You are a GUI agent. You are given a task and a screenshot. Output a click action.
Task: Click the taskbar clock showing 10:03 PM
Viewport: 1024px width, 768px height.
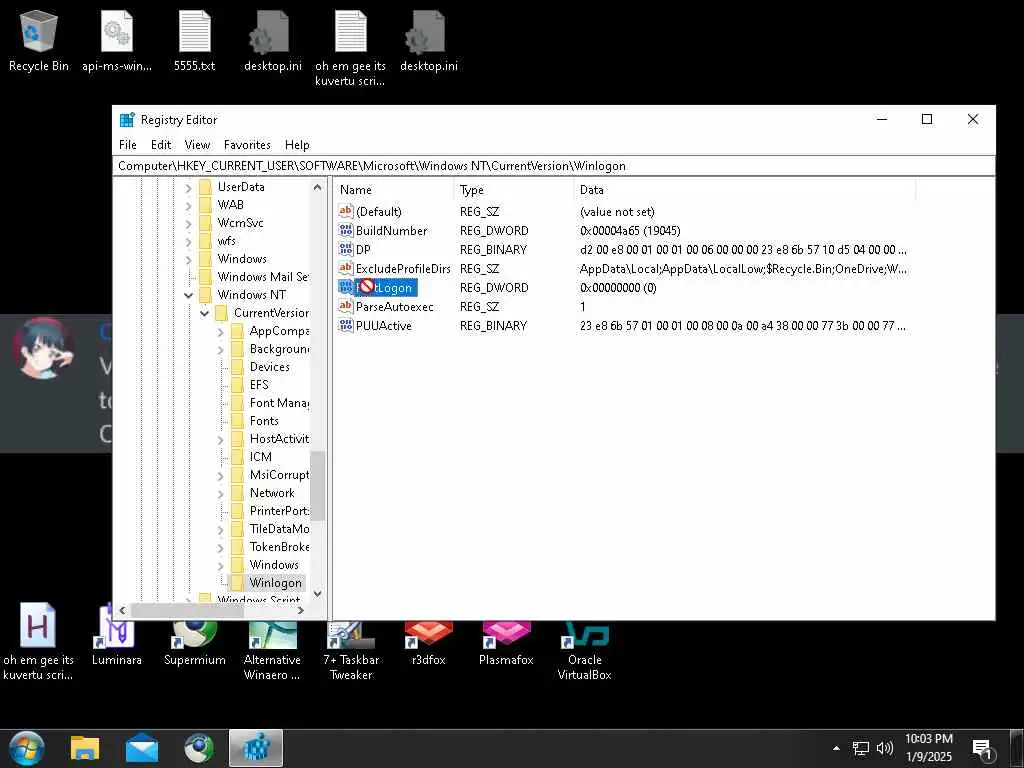(x=929, y=748)
